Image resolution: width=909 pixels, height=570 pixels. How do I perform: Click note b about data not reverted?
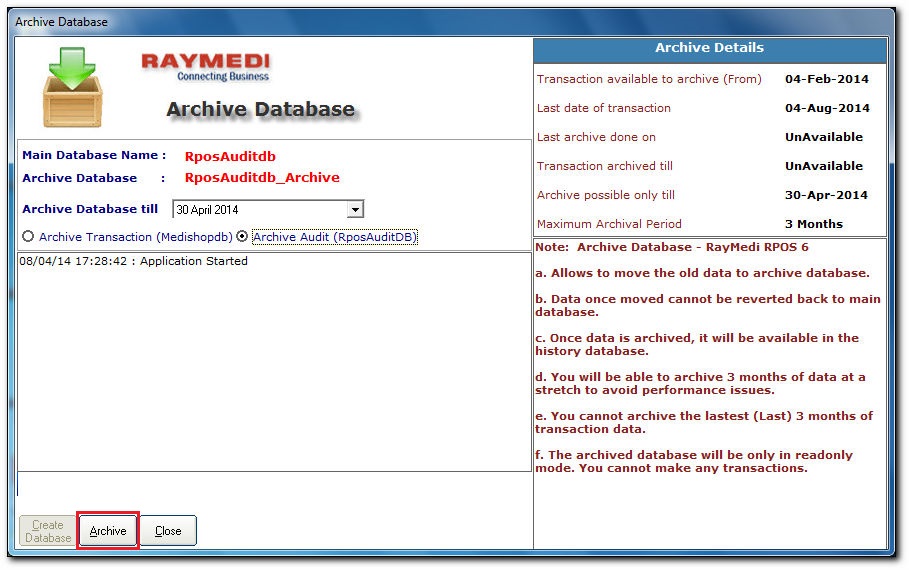[708, 306]
